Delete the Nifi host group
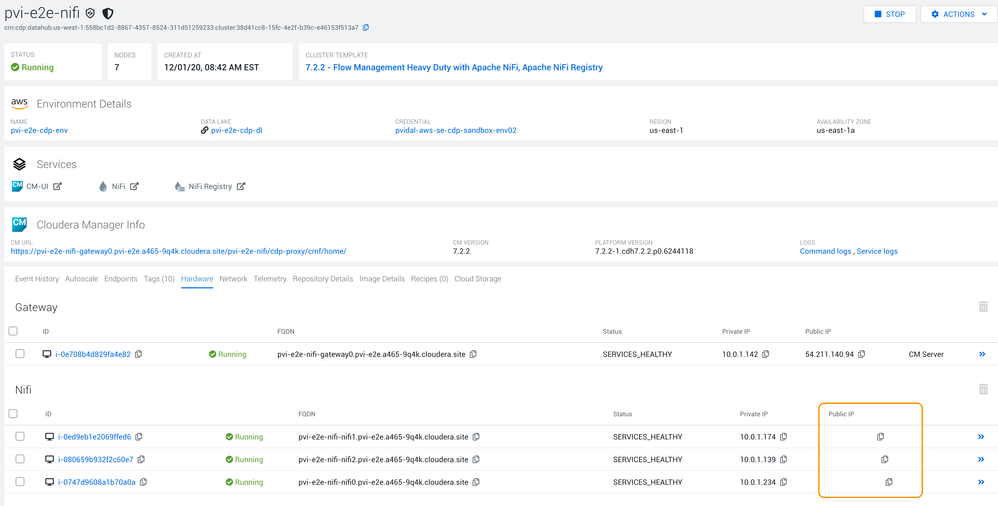998x506 pixels. click(x=983, y=389)
